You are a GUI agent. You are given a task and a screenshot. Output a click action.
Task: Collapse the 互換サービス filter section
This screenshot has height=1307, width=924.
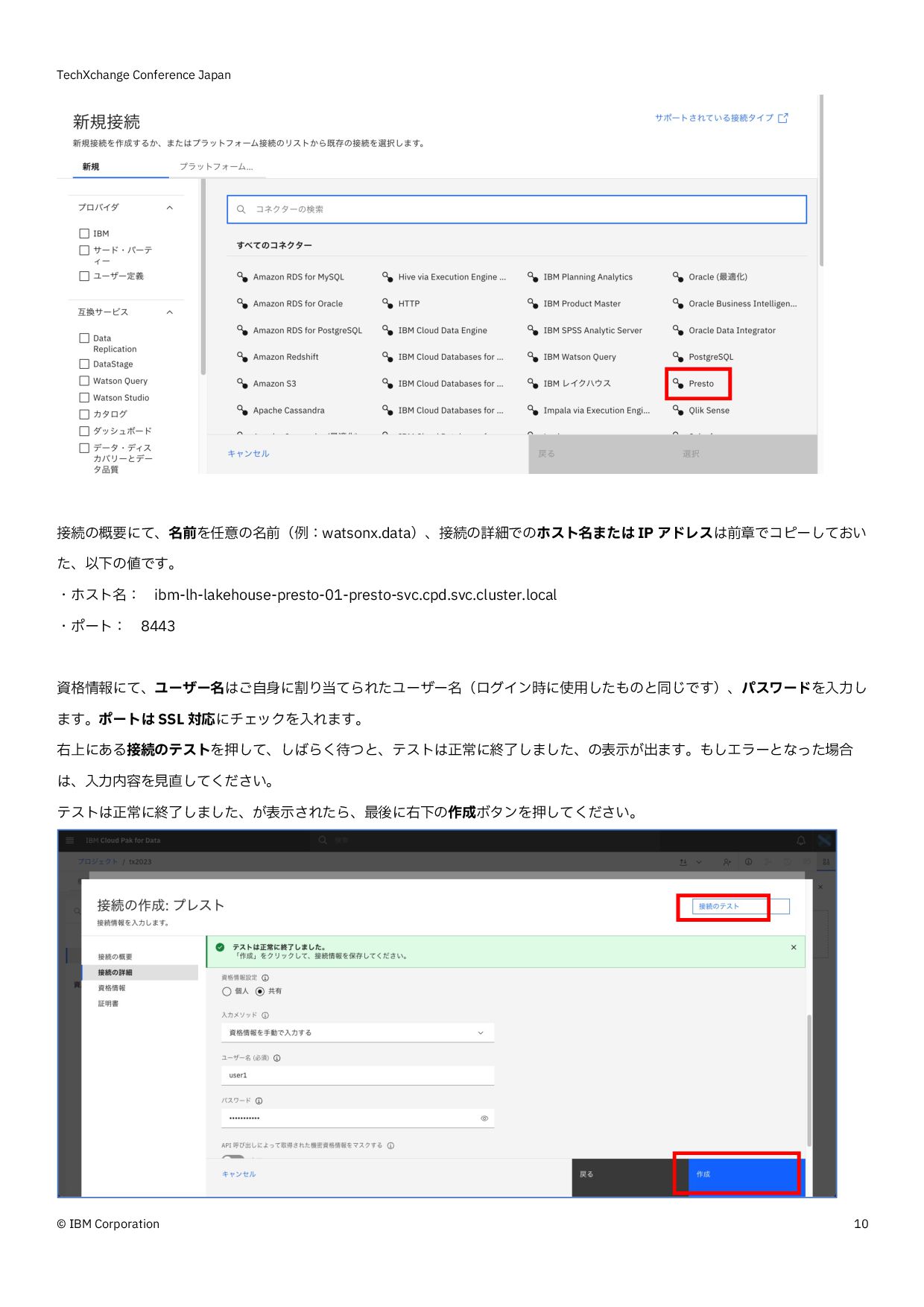[169, 312]
